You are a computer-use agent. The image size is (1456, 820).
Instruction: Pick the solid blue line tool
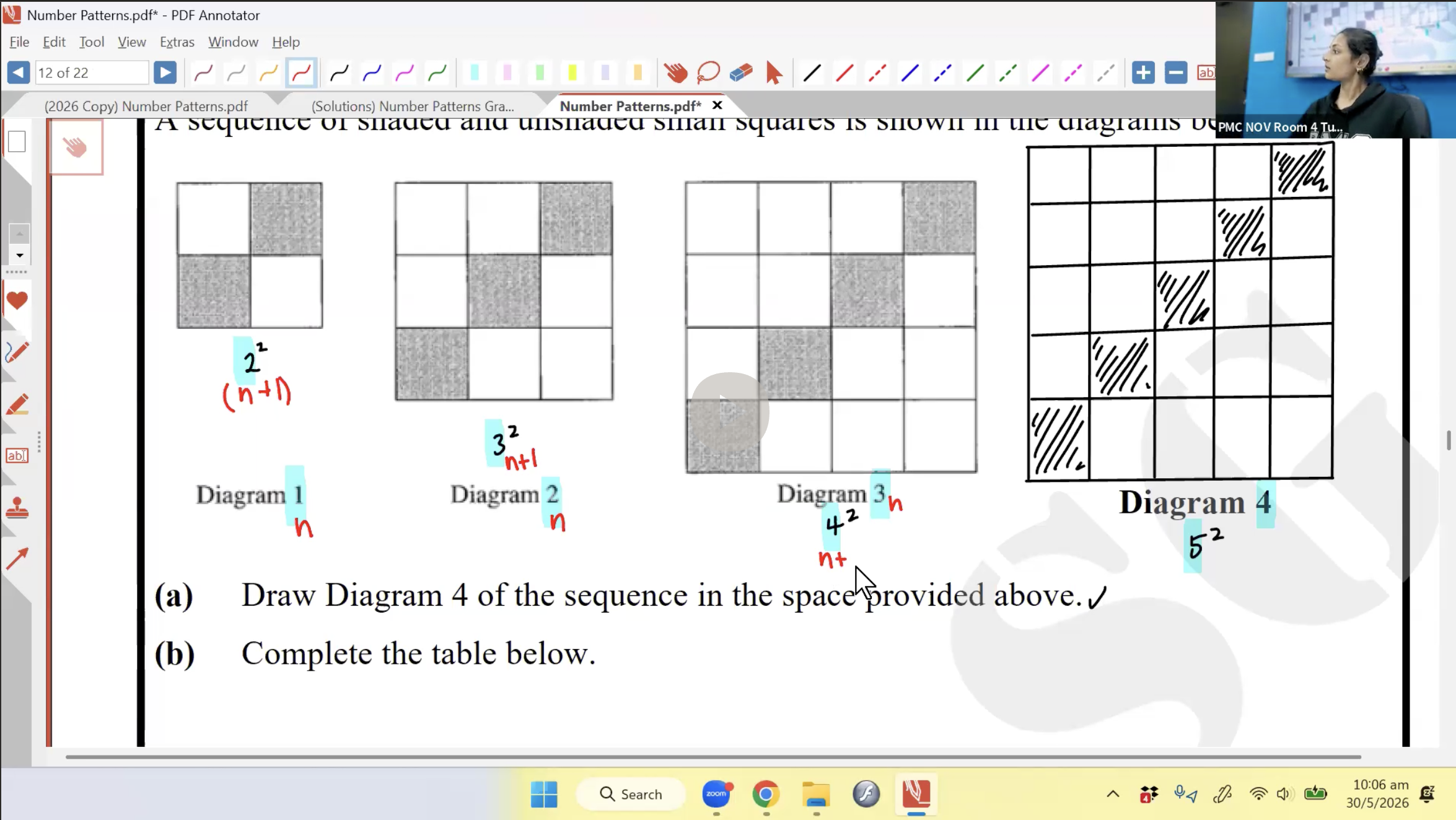(910, 73)
